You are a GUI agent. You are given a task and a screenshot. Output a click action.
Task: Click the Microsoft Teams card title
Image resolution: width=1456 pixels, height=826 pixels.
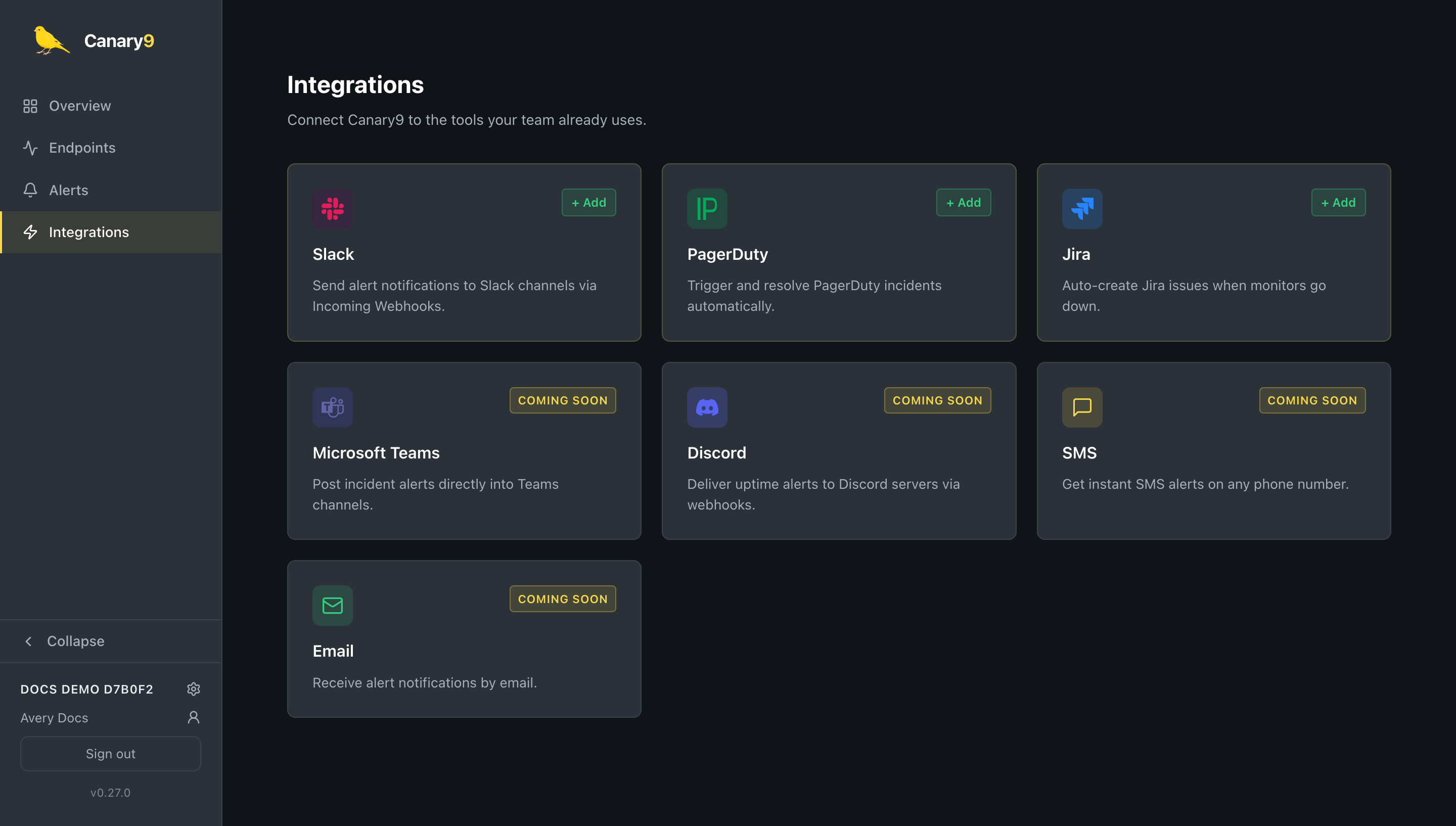click(376, 453)
